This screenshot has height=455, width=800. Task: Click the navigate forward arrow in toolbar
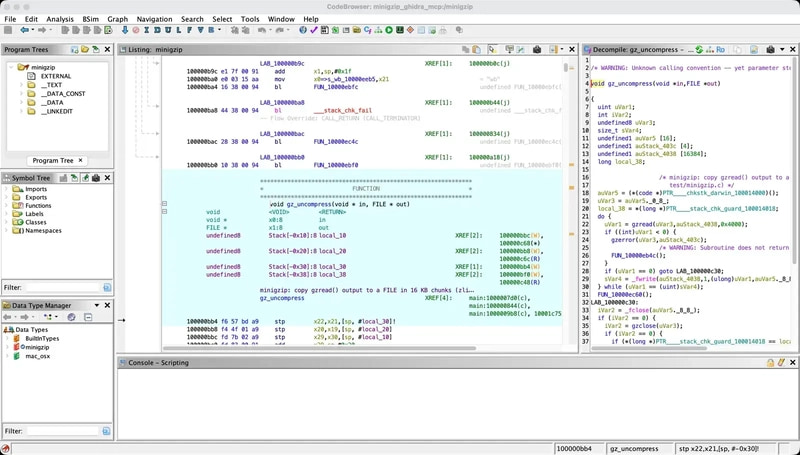coord(42,30)
